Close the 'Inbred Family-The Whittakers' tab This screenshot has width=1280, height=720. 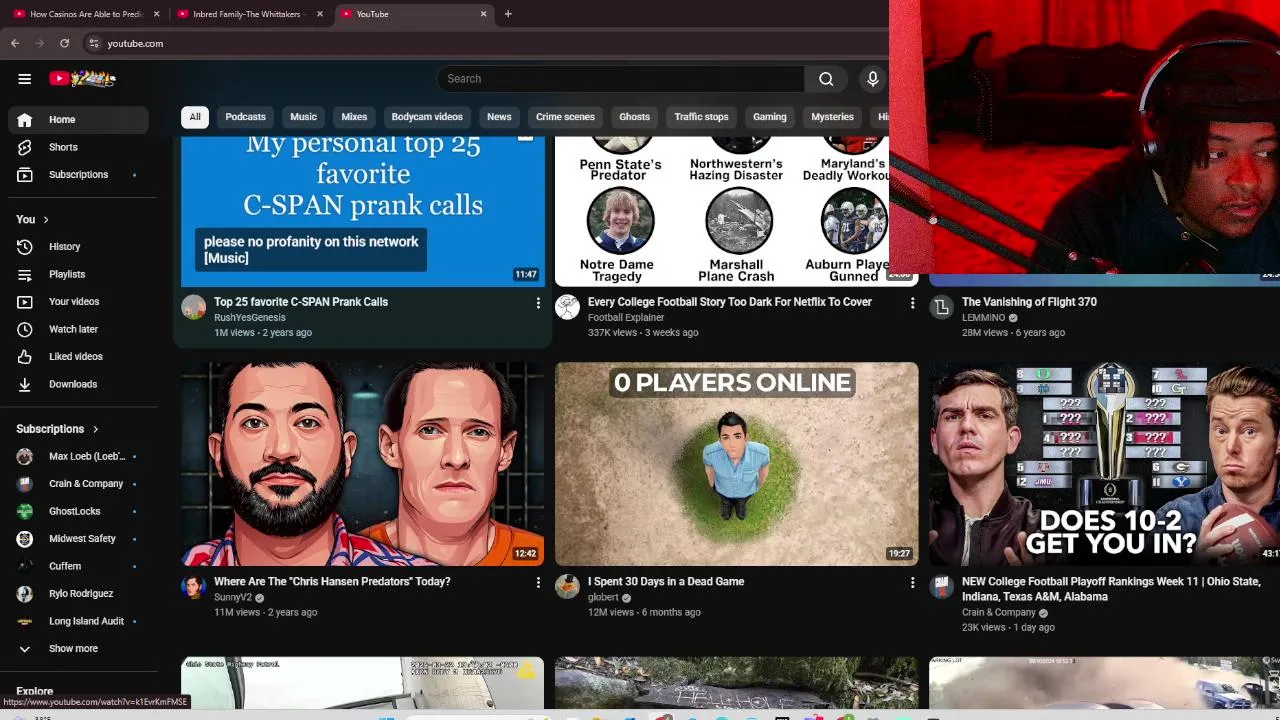coord(320,14)
